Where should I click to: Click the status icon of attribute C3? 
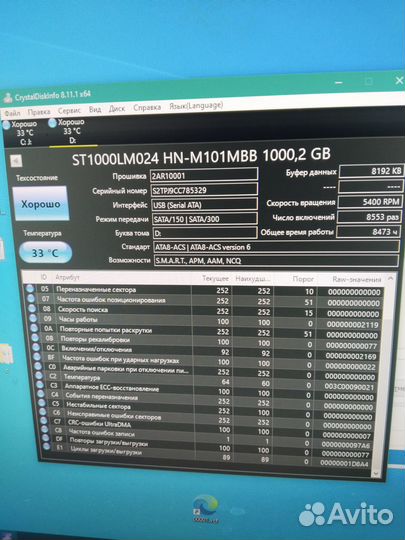coord(40,385)
